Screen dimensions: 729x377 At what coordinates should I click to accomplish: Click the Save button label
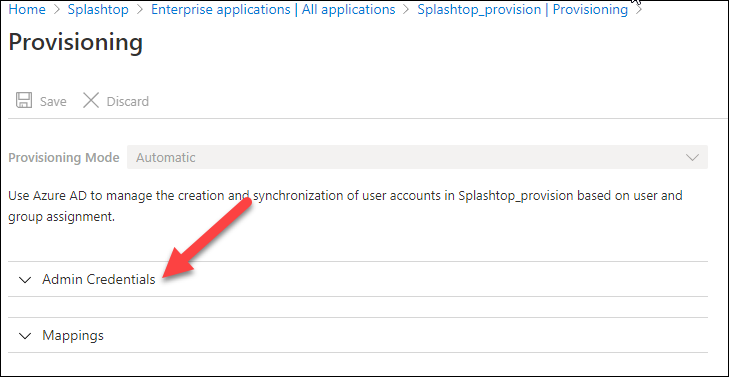pyautogui.click(x=53, y=101)
